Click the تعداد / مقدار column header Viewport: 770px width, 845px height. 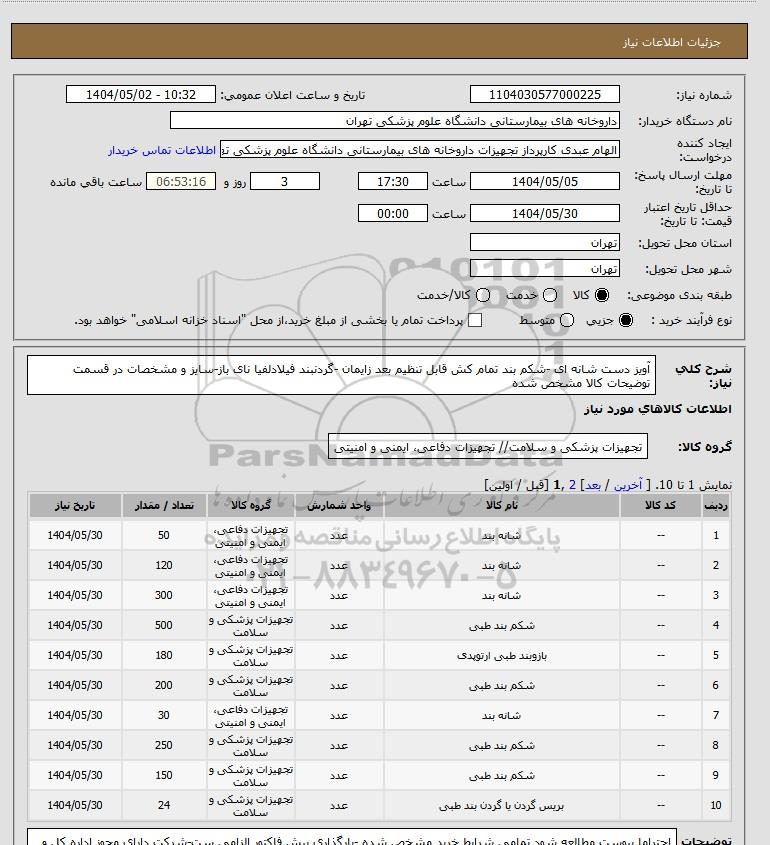click(164, 505)
